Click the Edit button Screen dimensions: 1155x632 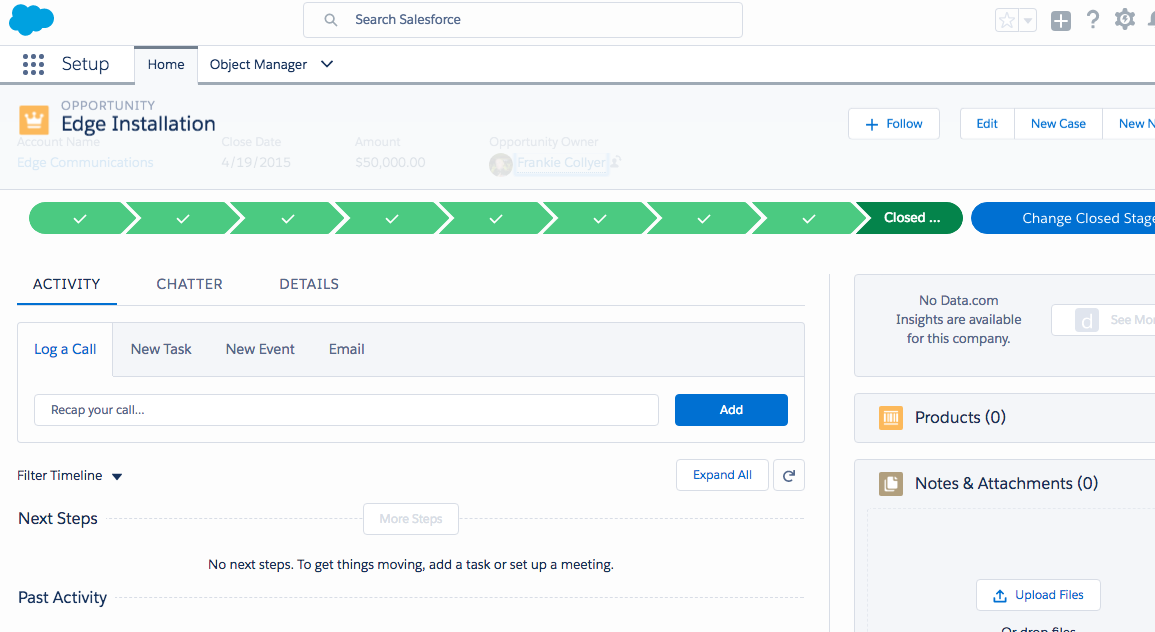coord(987,124)
